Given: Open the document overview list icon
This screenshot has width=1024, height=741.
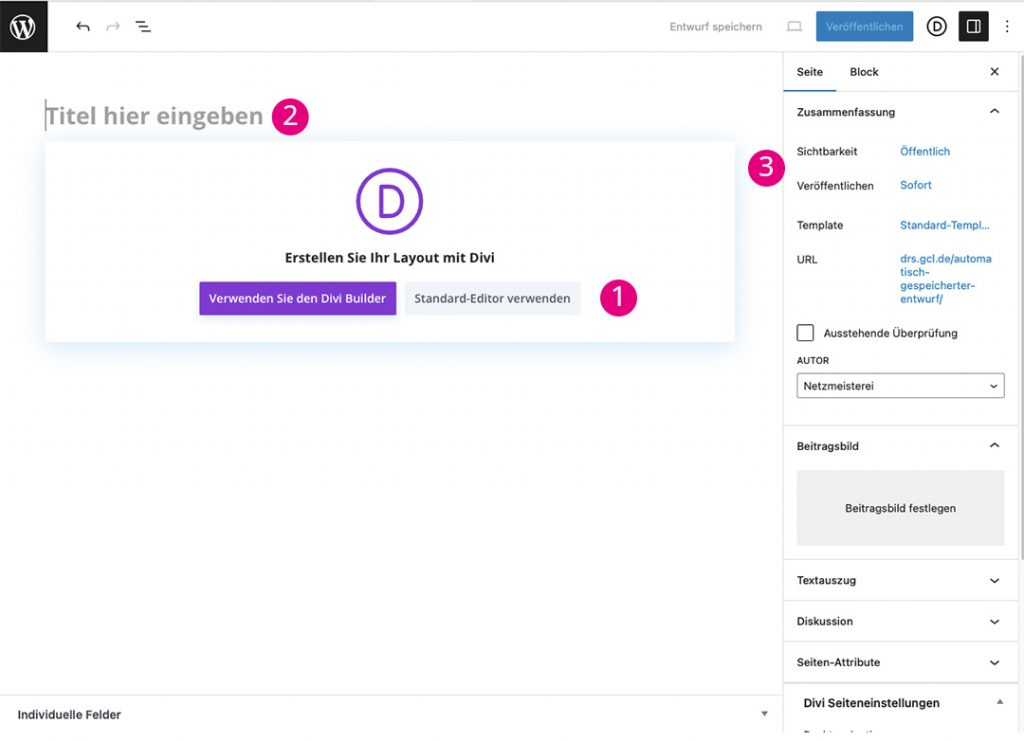Looking at the screenshot, I should pos(144,27).
